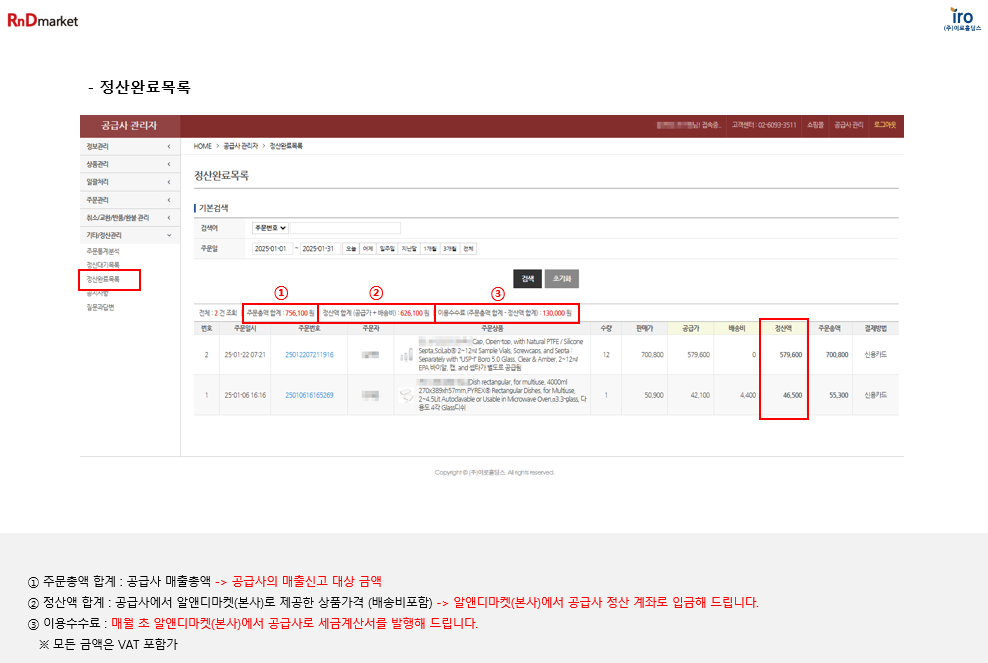Open the 주문번호 search type dropdown
This screenshot has width=988, height=663.
[270, 228]
